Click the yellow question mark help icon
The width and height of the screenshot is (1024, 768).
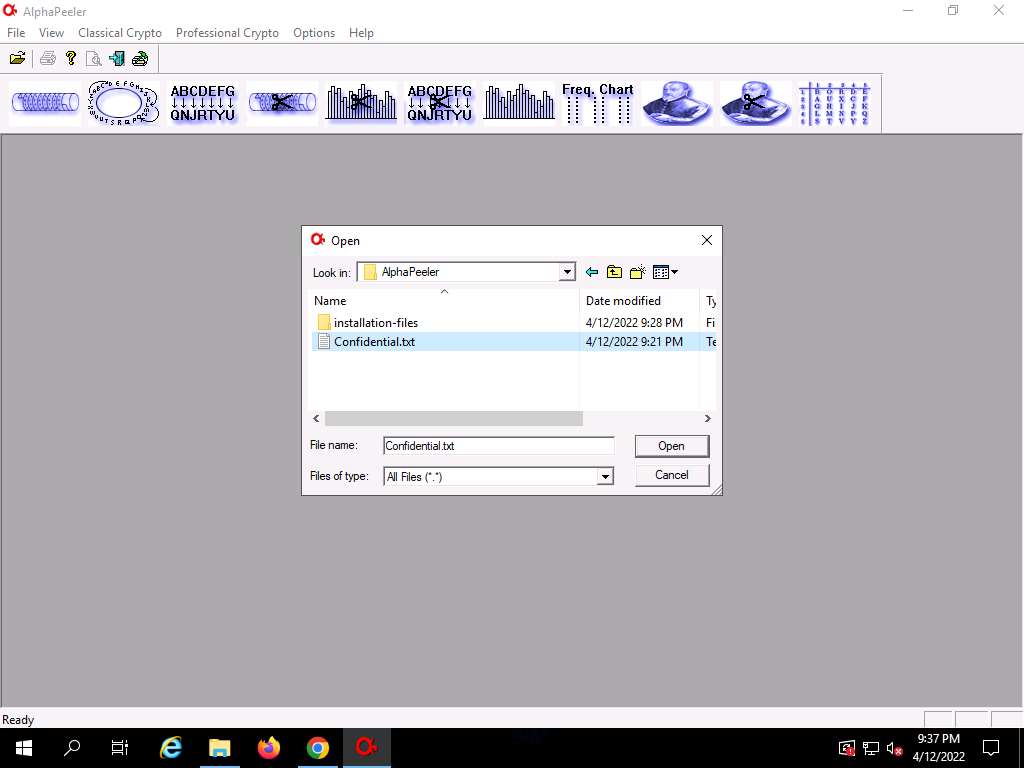click(71, 58)
